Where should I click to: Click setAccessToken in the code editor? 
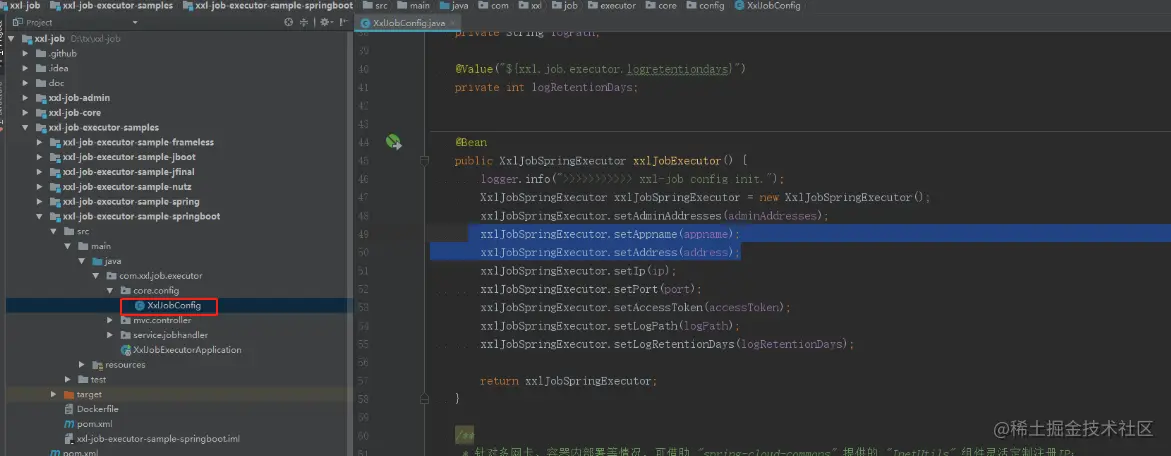coord(658,307)
